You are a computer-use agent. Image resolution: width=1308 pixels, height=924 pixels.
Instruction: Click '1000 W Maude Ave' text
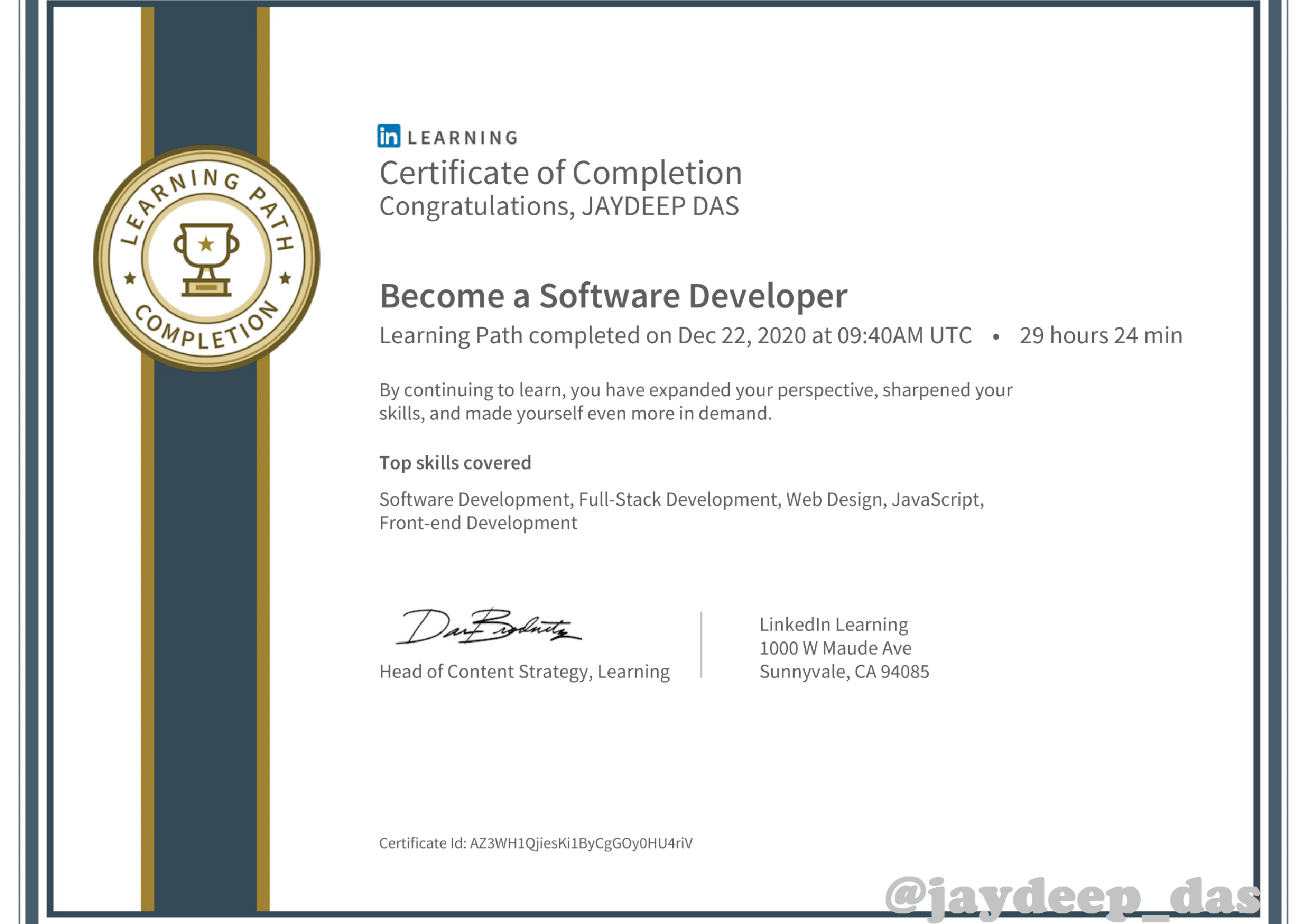click(835, 648)
